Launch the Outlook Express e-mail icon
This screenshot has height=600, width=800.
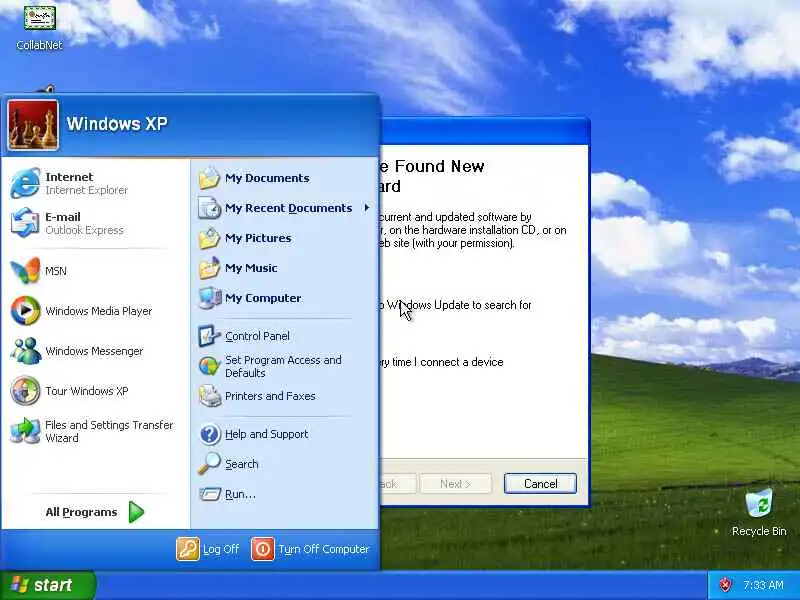25,223
